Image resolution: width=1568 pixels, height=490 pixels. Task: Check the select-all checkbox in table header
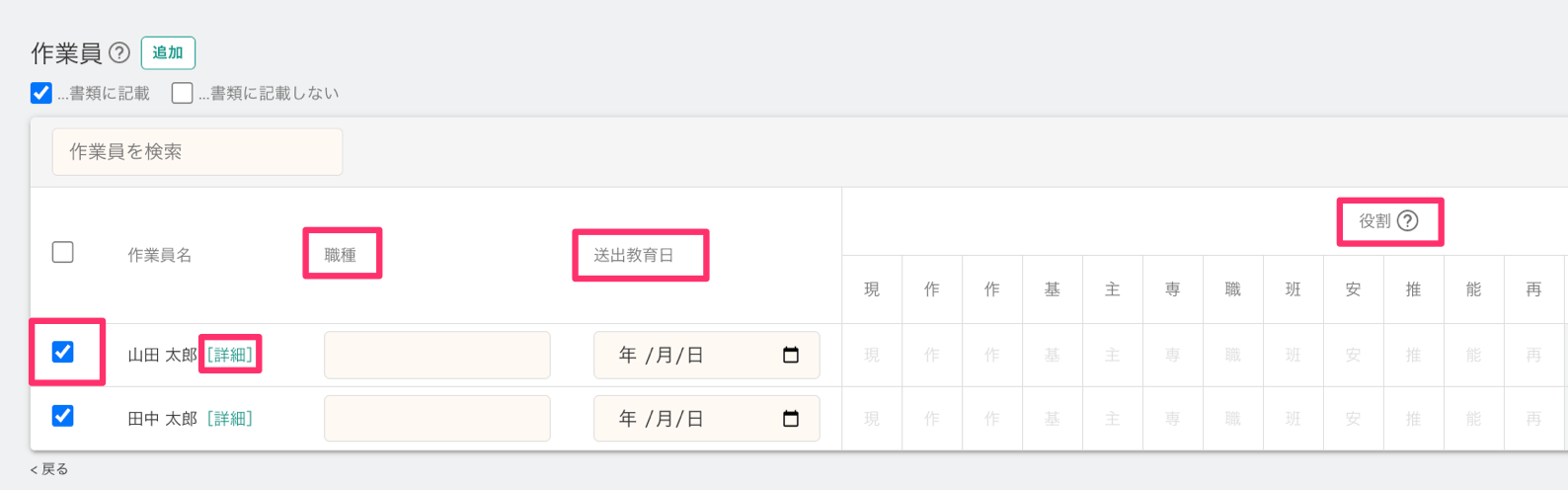62,252
